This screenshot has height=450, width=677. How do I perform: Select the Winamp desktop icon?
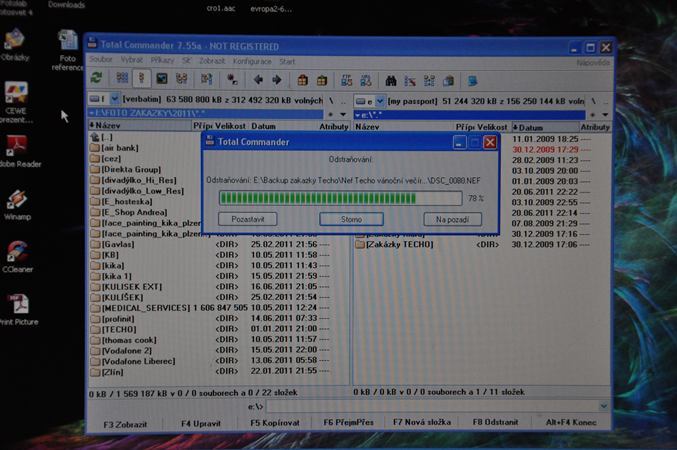(x=17, y=205)
